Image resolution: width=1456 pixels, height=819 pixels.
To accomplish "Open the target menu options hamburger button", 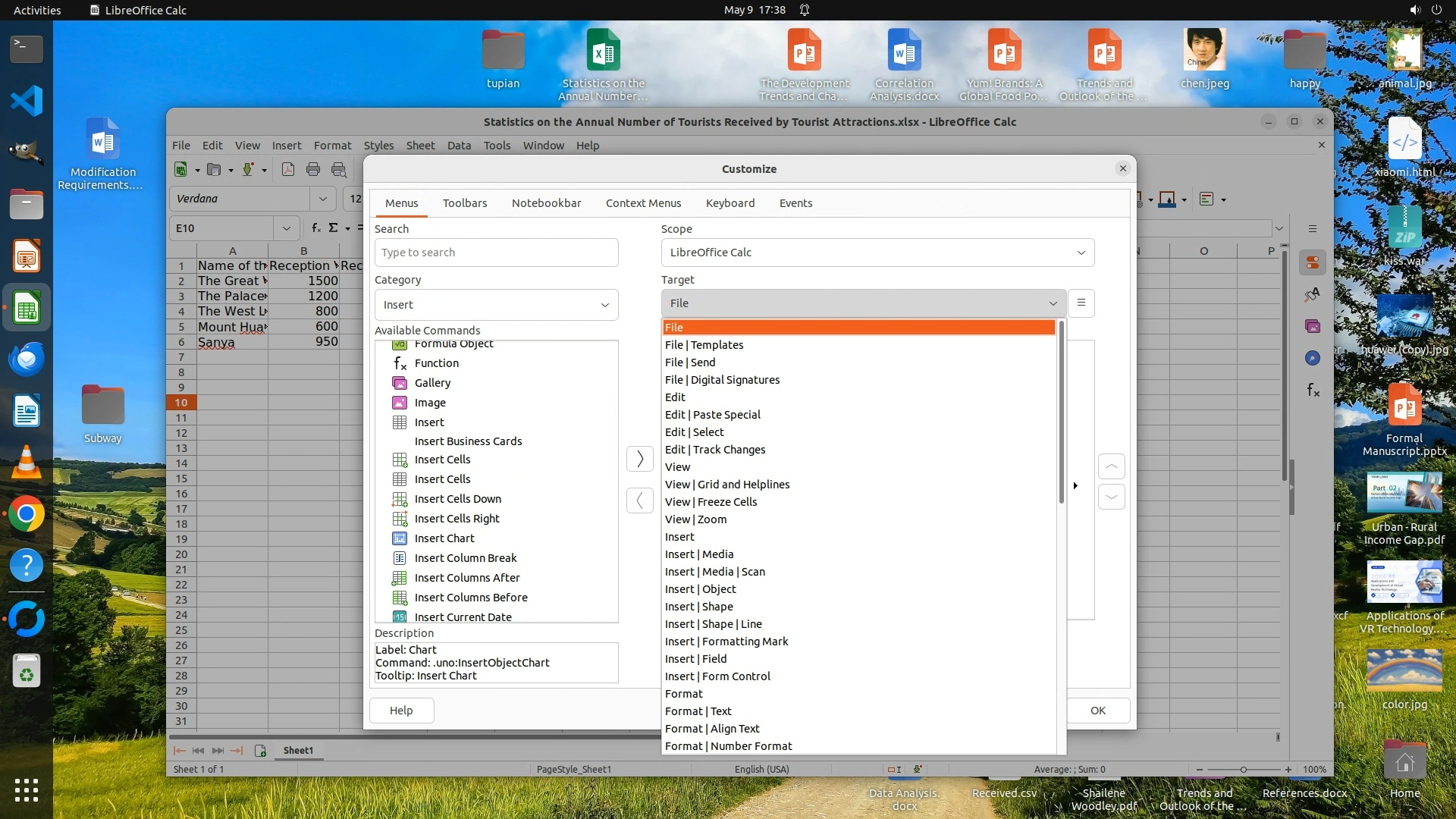I will (1081, 303).
